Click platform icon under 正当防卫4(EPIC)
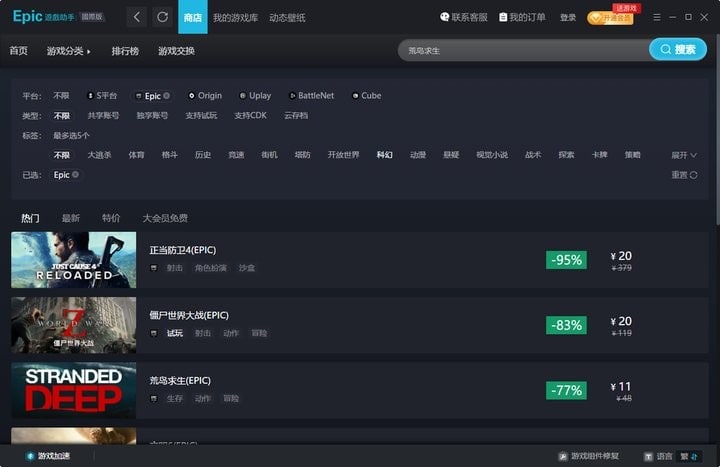The width and height of the screenshot is (720, 467). pyautogui.click(x=154, y=268)
